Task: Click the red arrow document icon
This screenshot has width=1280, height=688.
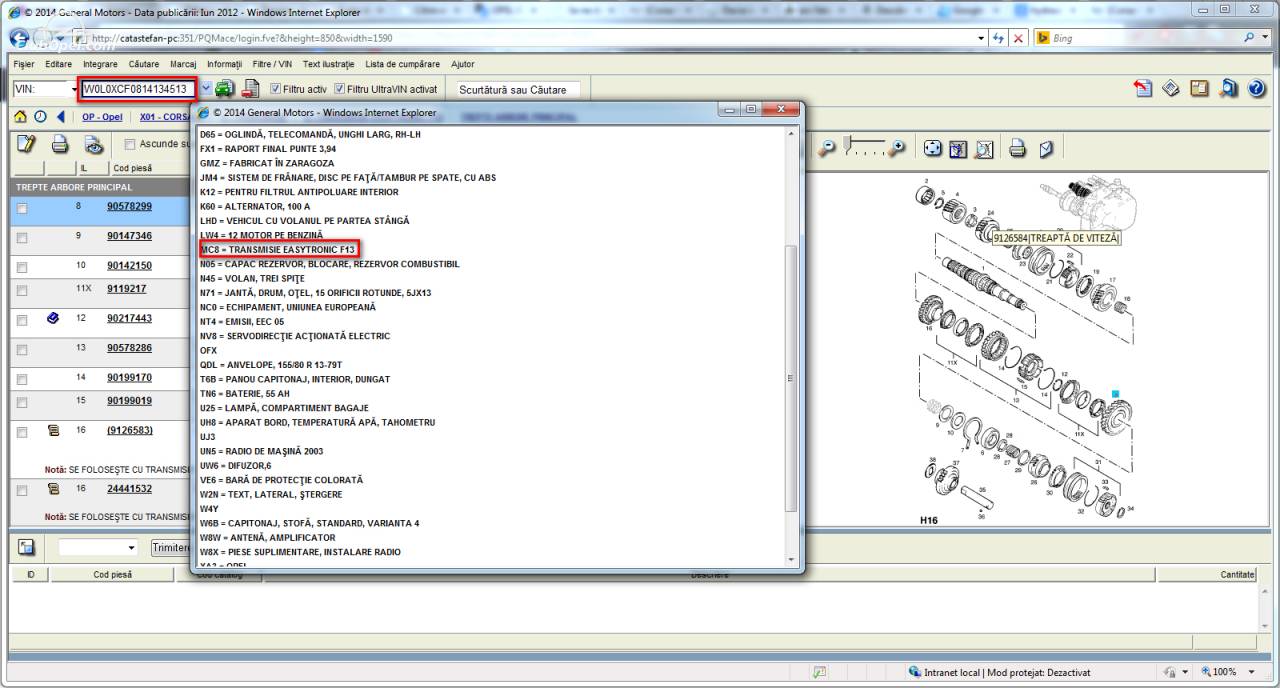Action: (1143, 89)
